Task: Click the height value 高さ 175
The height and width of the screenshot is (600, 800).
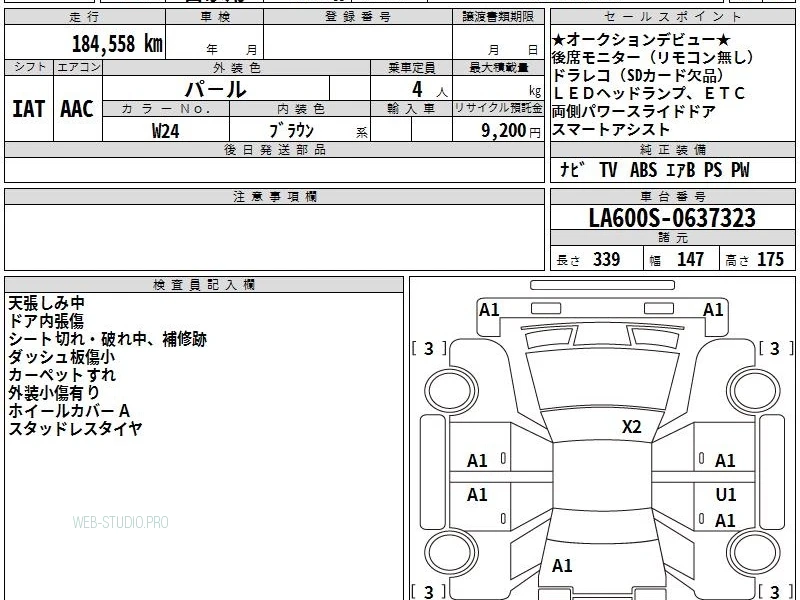Action: pos(755,259)
